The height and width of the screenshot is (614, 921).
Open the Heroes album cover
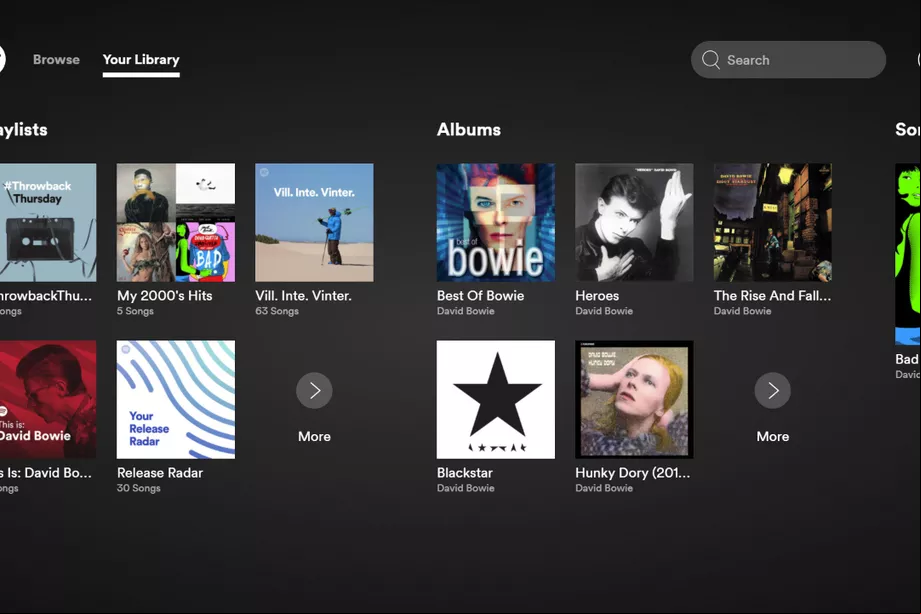(x=634, y=223)
